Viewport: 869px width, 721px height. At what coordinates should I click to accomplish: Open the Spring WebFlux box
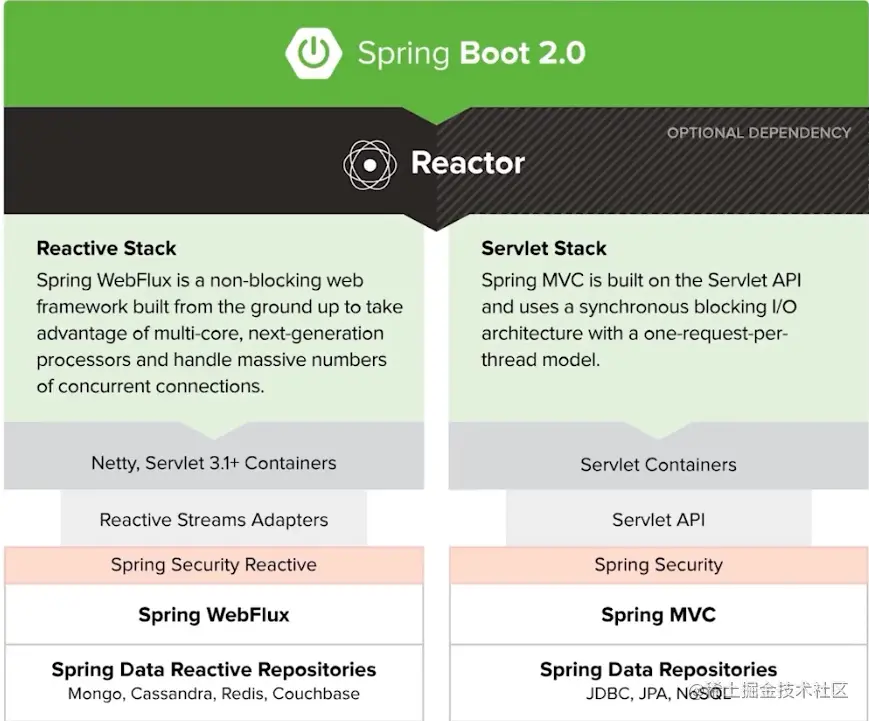coord(213,615)
